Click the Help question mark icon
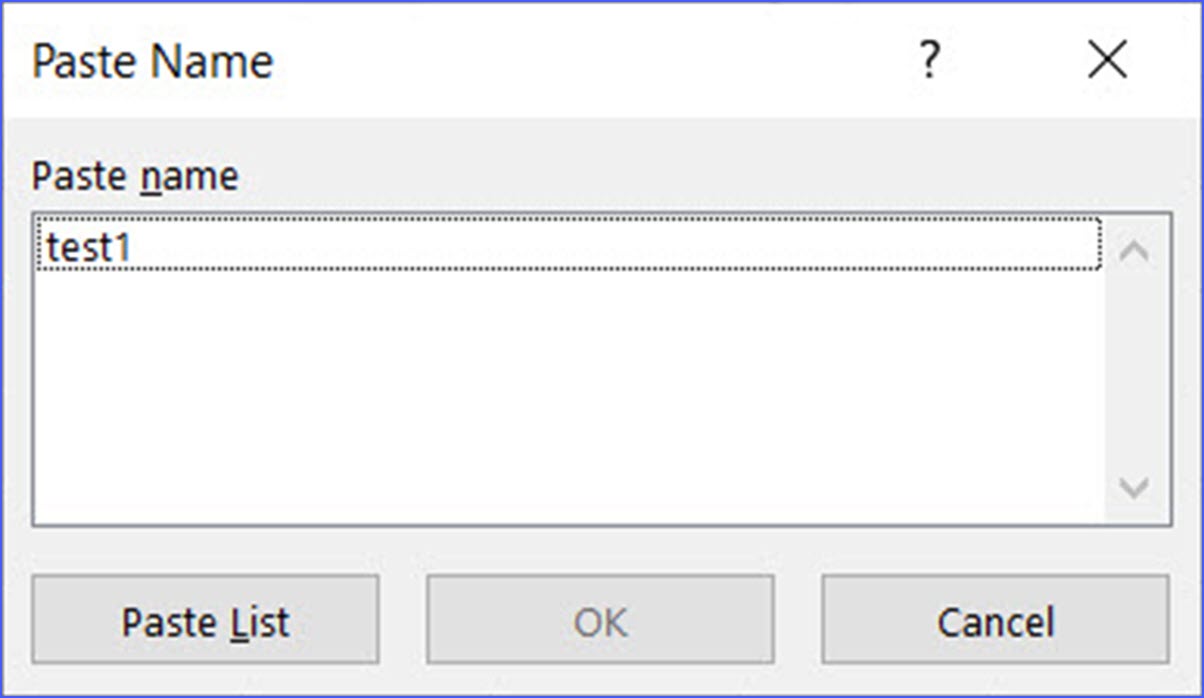1204x698 pixels. pos(929,60)
